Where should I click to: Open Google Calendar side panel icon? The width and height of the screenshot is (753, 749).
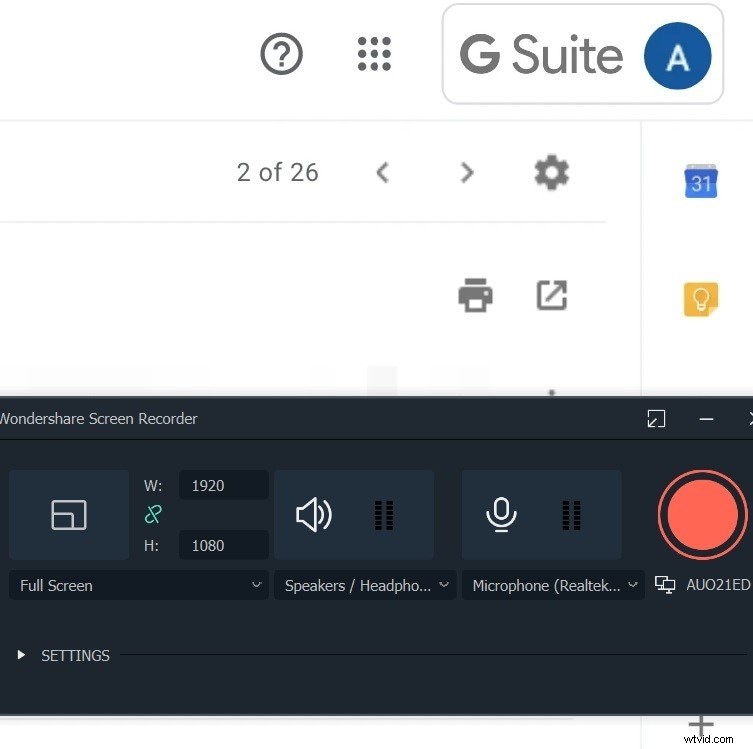coord(701,181)
